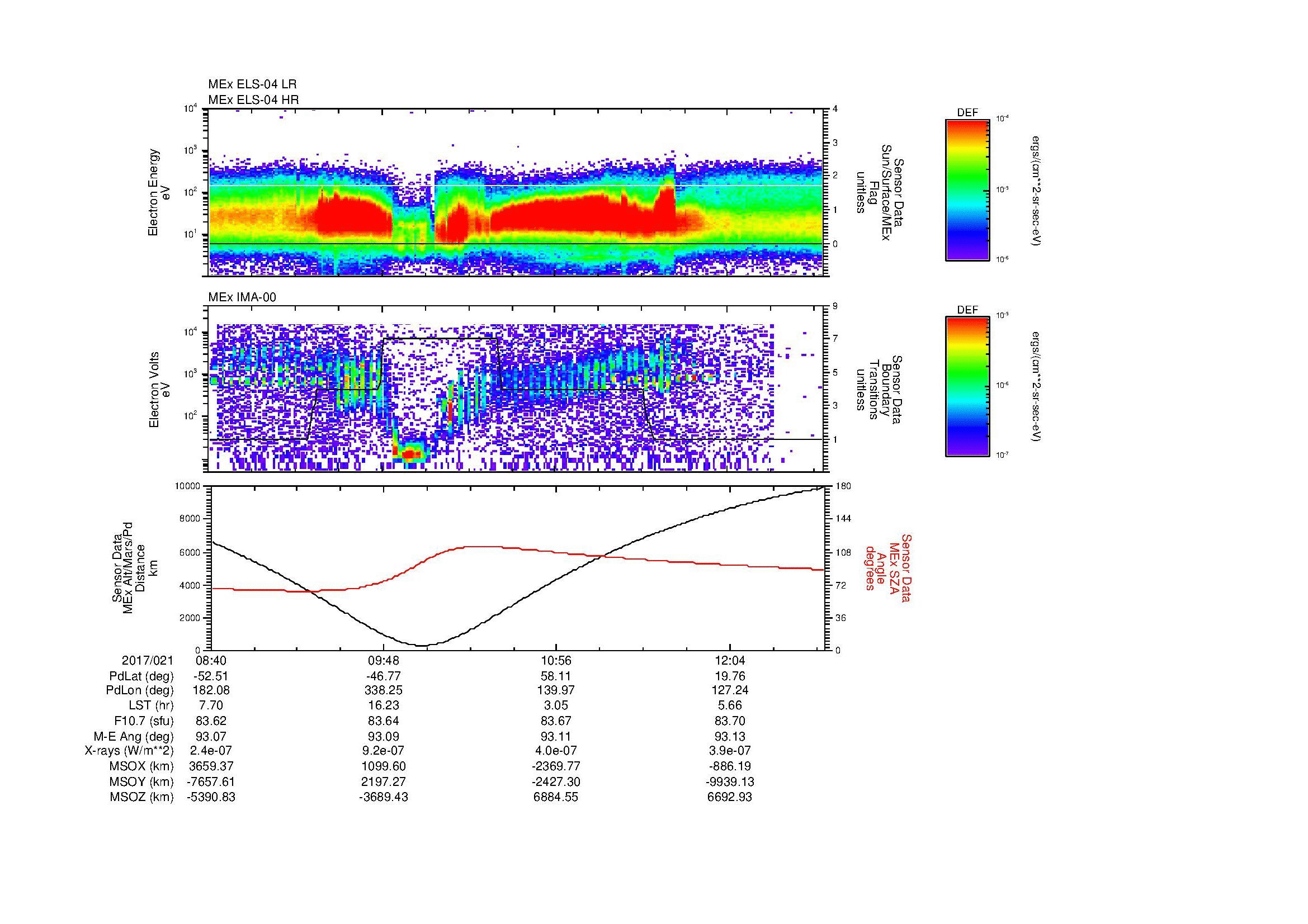Click the 'F10.7 (sfu)' row label
This screenshot has width=1308, height=924.
[x=144, y=721]
